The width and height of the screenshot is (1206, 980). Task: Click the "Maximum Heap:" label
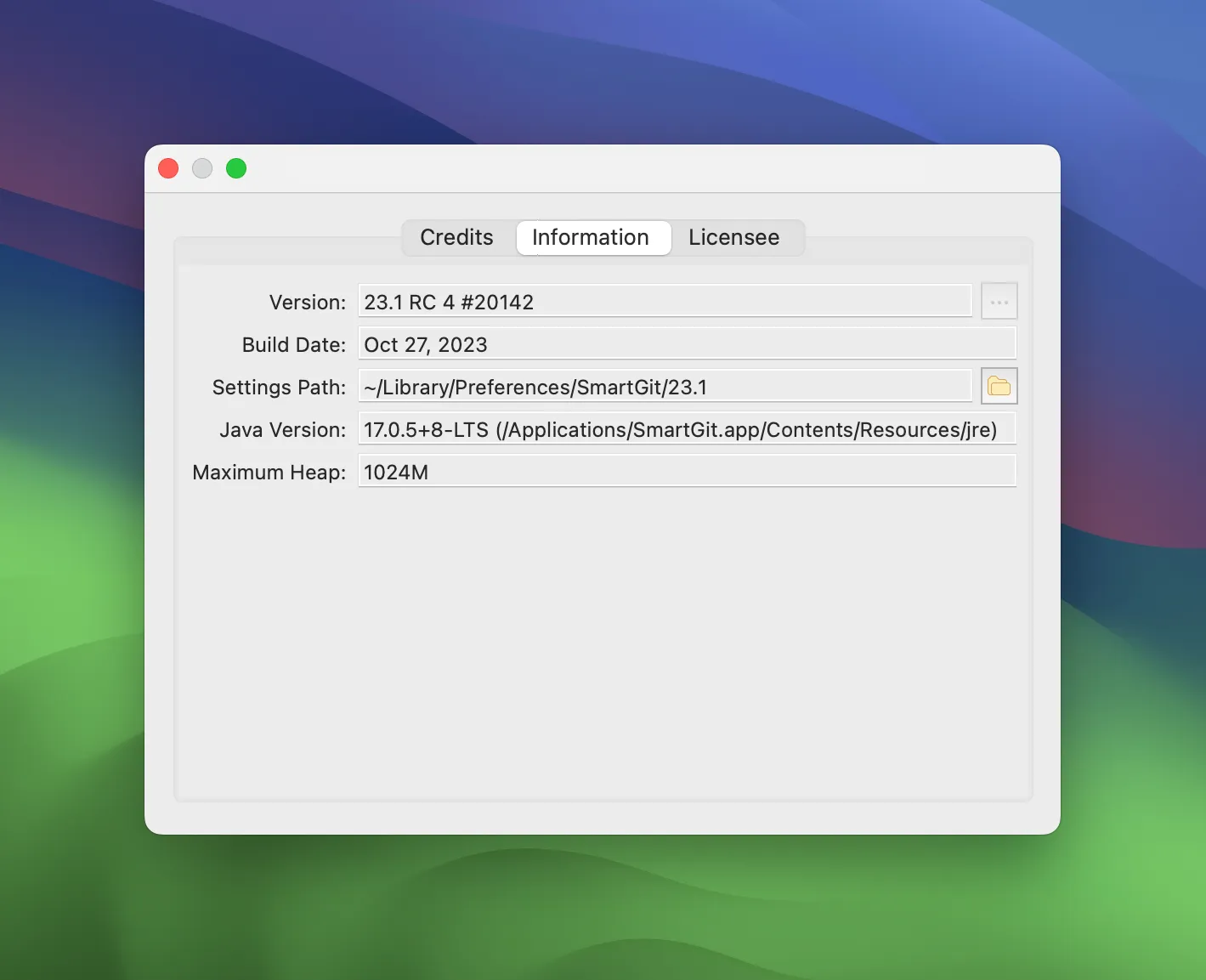tap(269, 473)
